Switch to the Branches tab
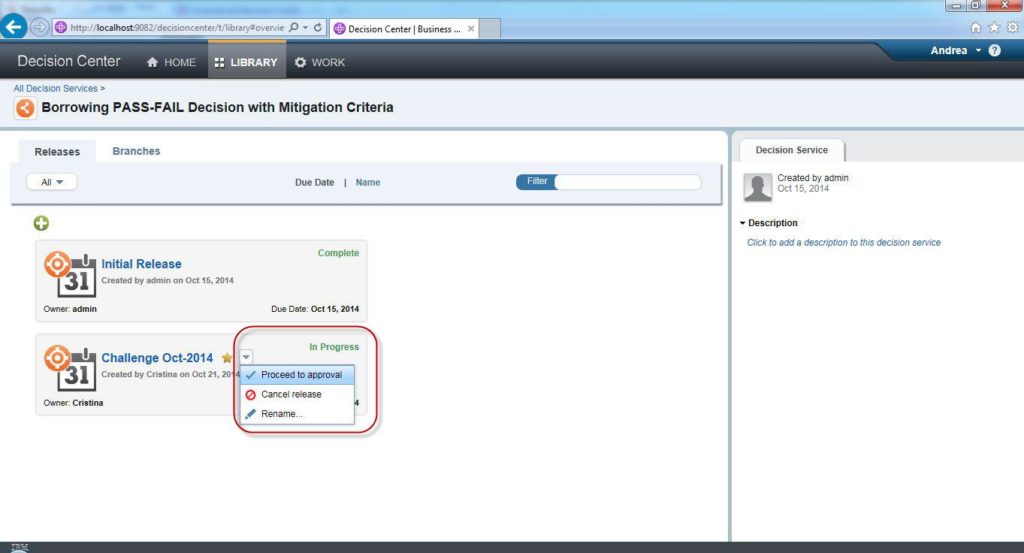Screen dimensions: 1024x553 [x=136, y=151]
